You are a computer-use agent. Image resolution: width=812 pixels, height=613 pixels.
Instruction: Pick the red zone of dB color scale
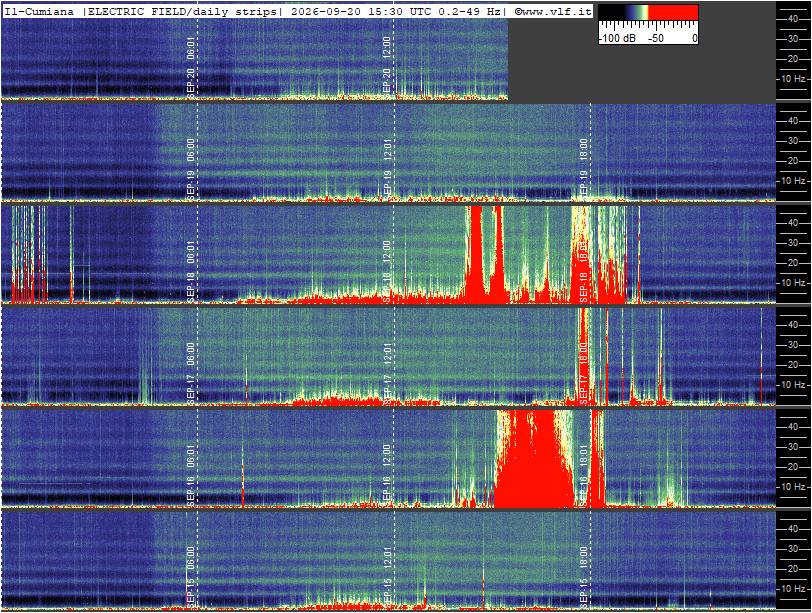click(x=673, y=12)
